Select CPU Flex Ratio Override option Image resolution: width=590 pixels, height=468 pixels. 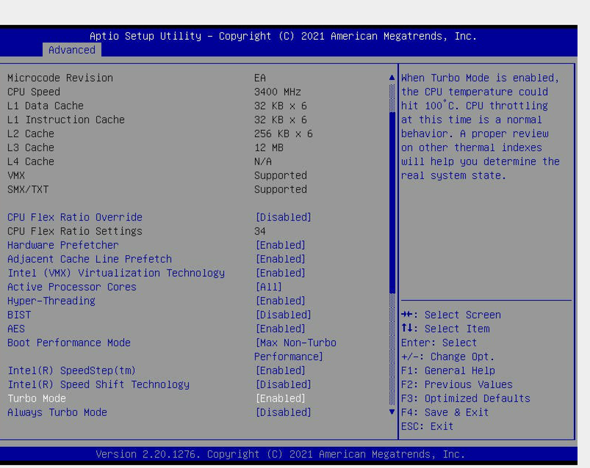[75, 217]
